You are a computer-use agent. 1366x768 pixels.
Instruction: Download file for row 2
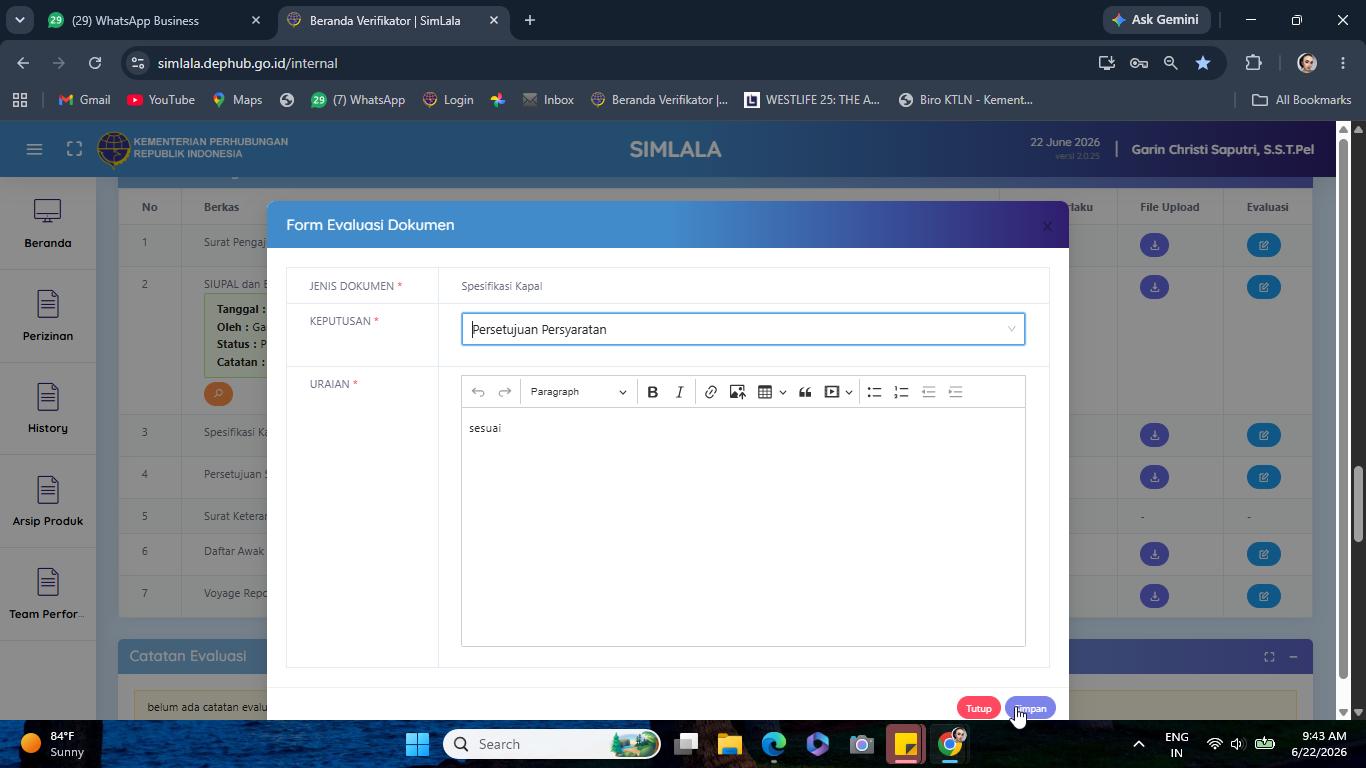pos(1154,287)
